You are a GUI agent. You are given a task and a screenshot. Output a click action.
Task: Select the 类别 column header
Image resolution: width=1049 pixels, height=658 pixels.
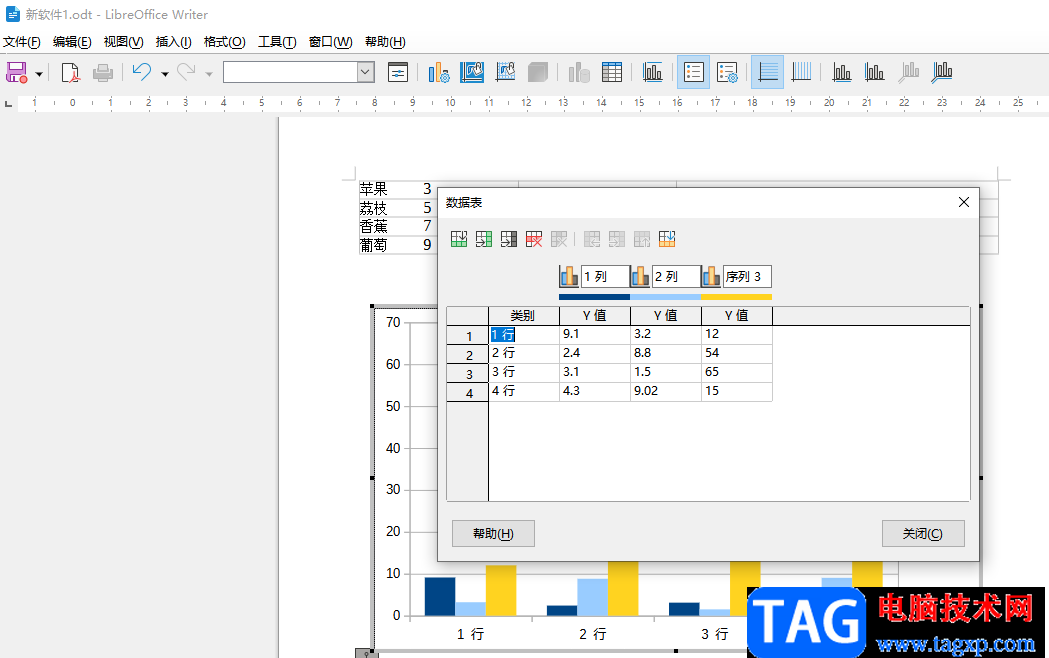(524, 316)
